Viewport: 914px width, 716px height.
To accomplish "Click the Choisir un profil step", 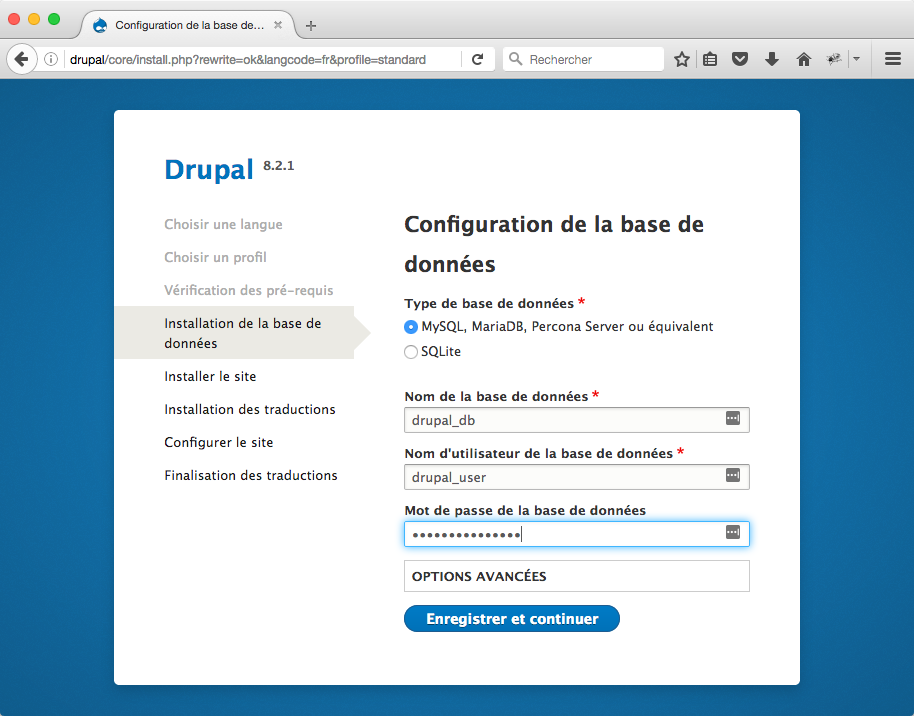I will 215,257.
